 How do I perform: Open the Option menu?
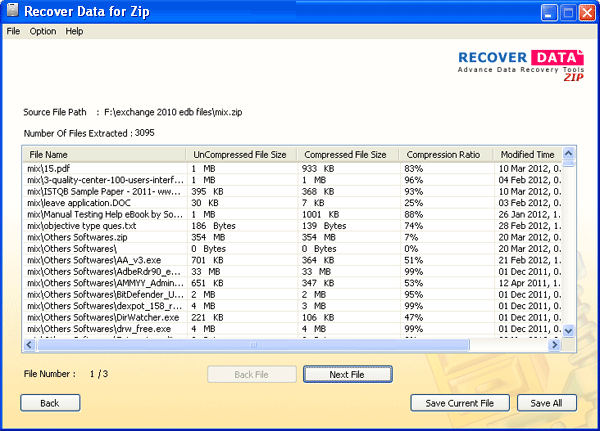coord(43,31)
